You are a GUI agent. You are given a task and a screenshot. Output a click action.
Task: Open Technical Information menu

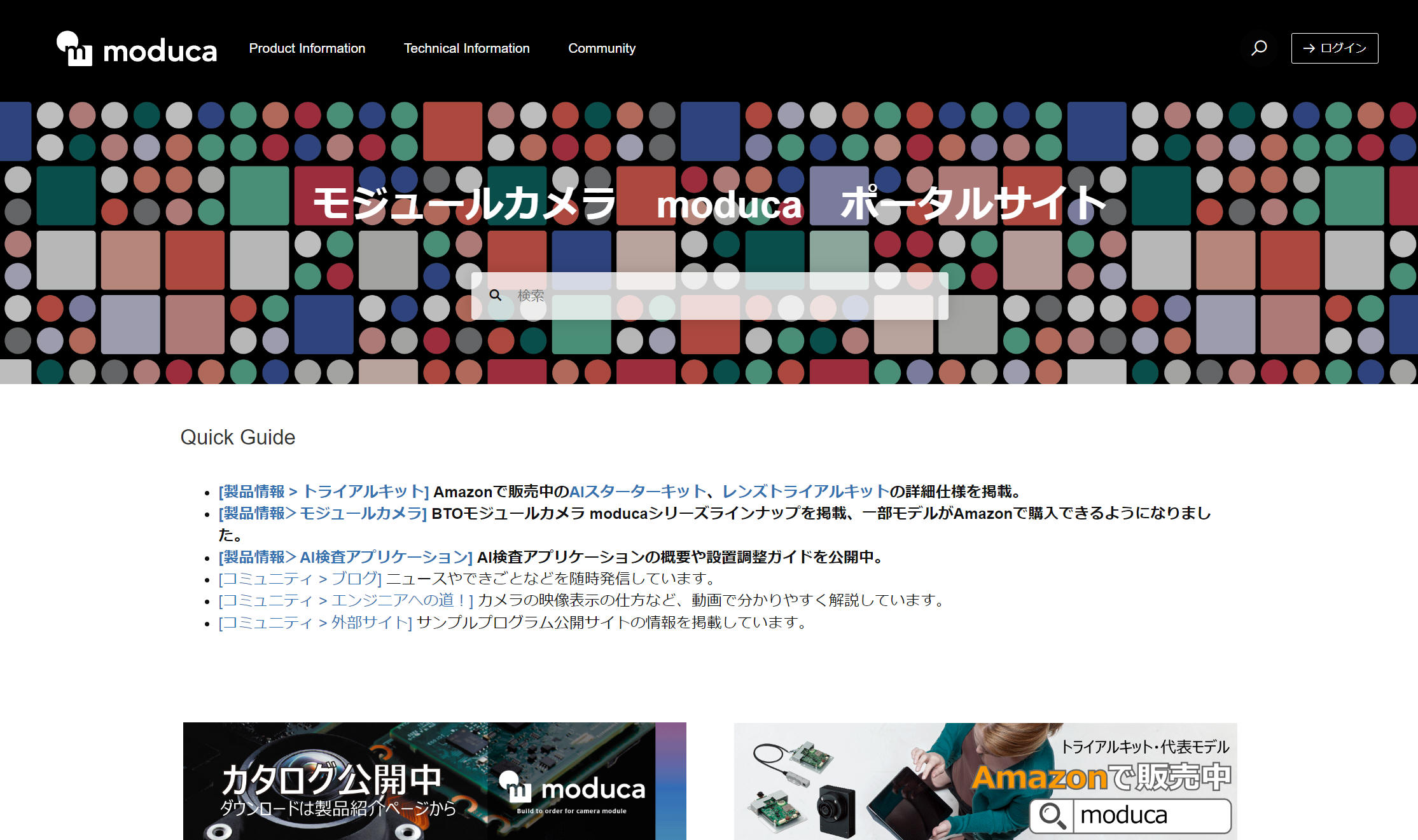tap(467, 48)
